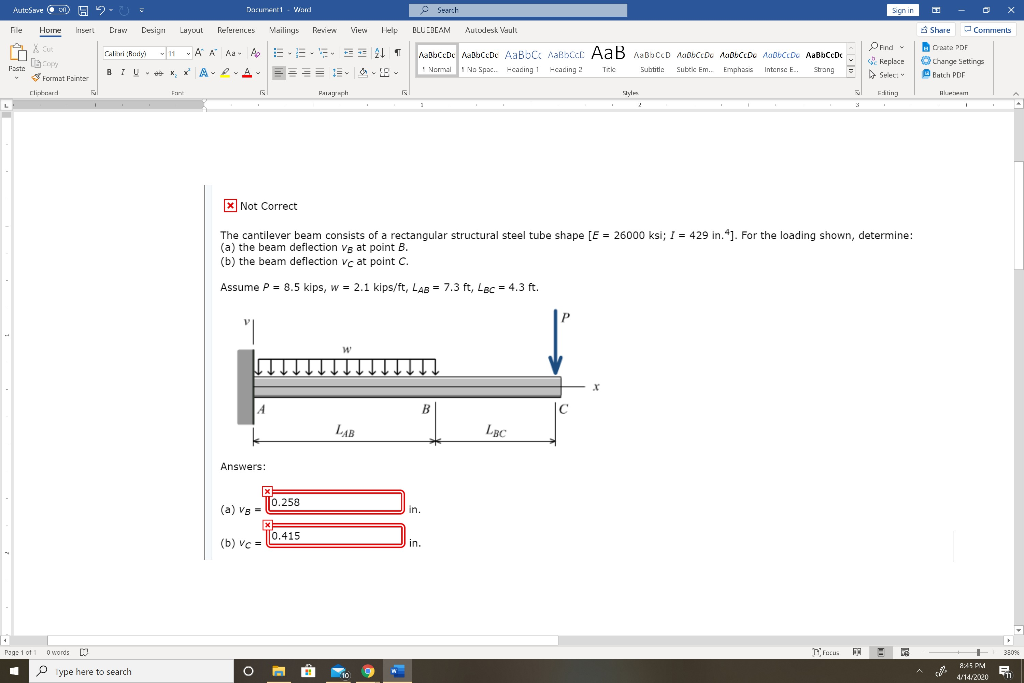This screenshot has height=683, width=1024.
Task: Click the Share button
Action: [x=935, y=30]
